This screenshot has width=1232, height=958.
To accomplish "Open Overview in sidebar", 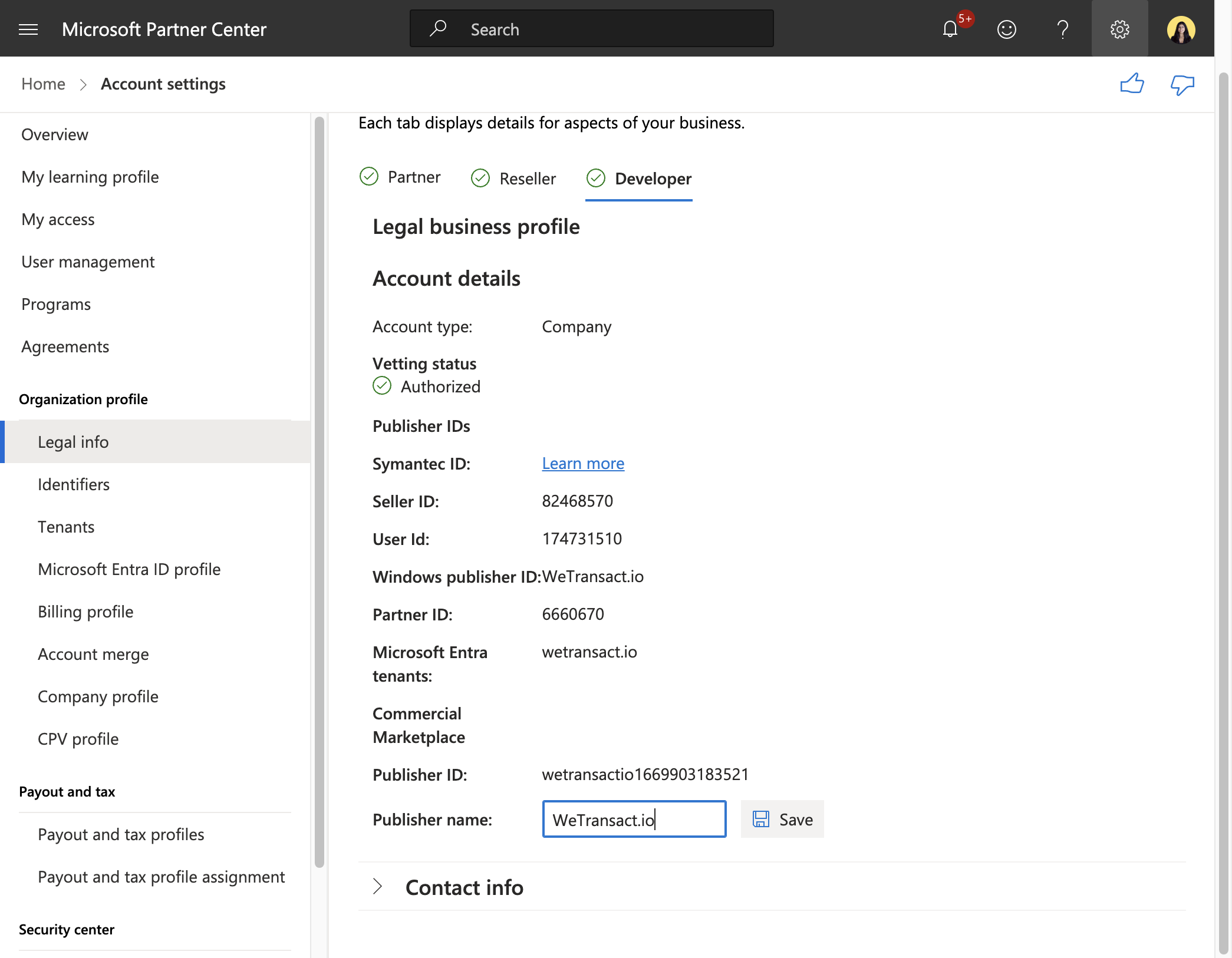I will (x=55, y=134).
